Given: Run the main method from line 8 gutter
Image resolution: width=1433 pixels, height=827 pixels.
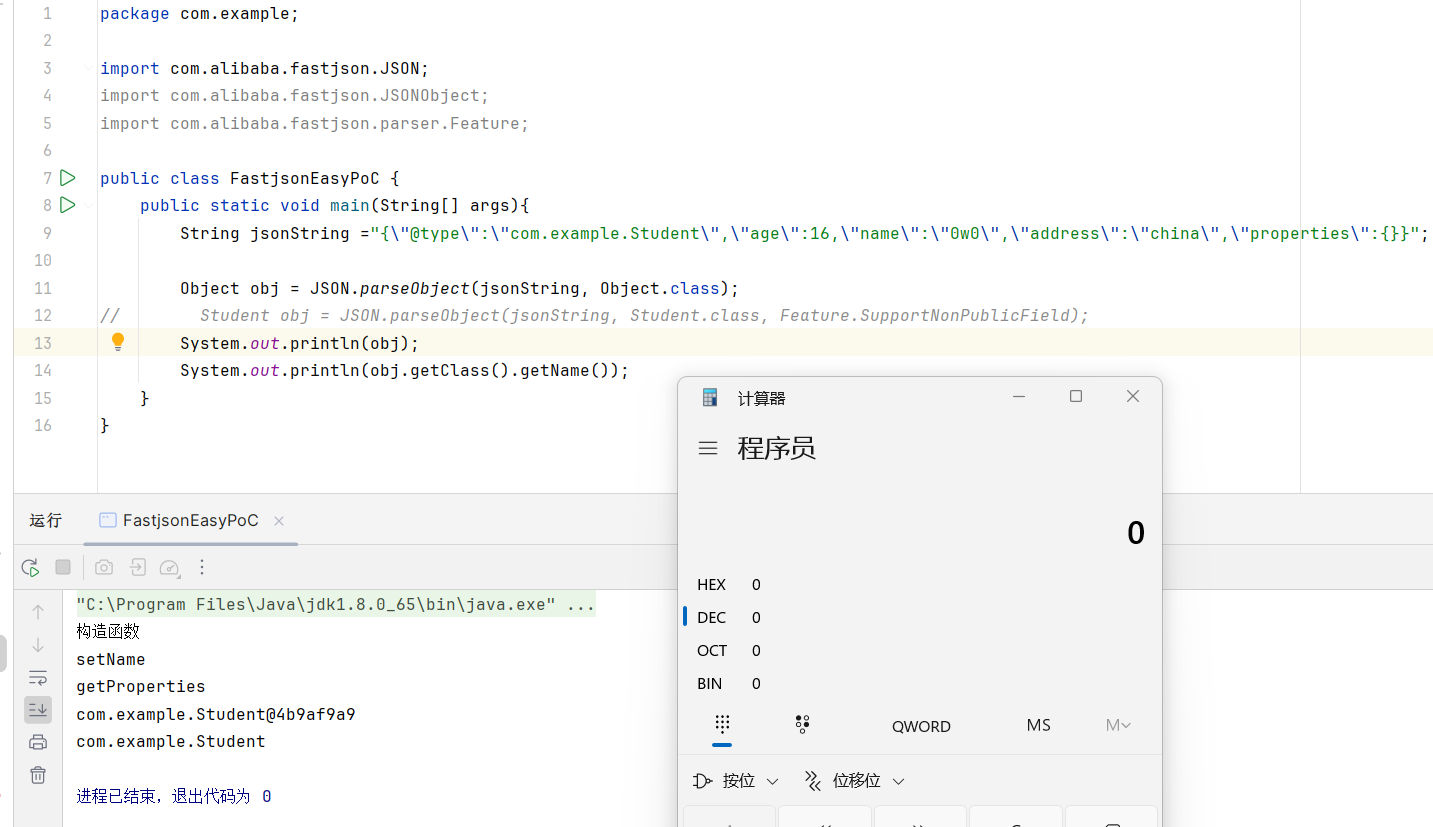Looking at the screenshot, I should (67, 205).
